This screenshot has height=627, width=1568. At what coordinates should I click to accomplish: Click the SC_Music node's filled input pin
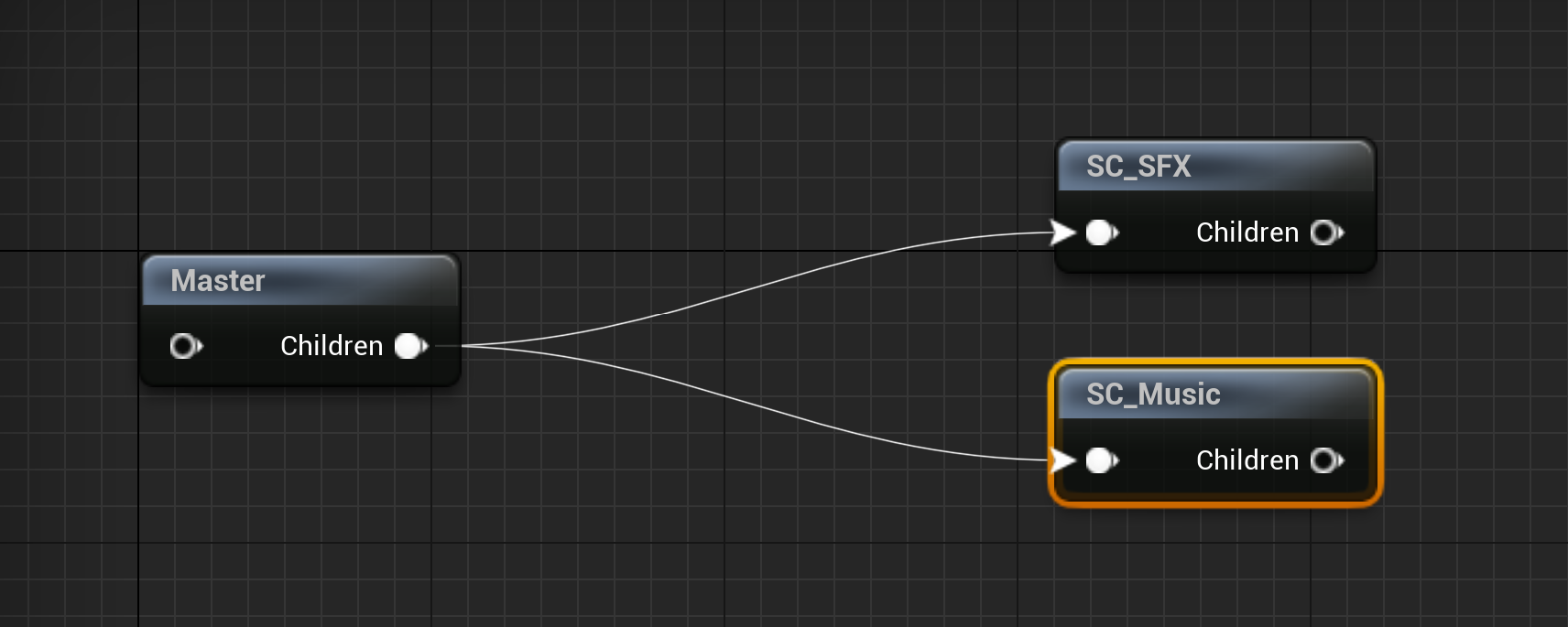pyautogui.click(x=1102, y=460)
